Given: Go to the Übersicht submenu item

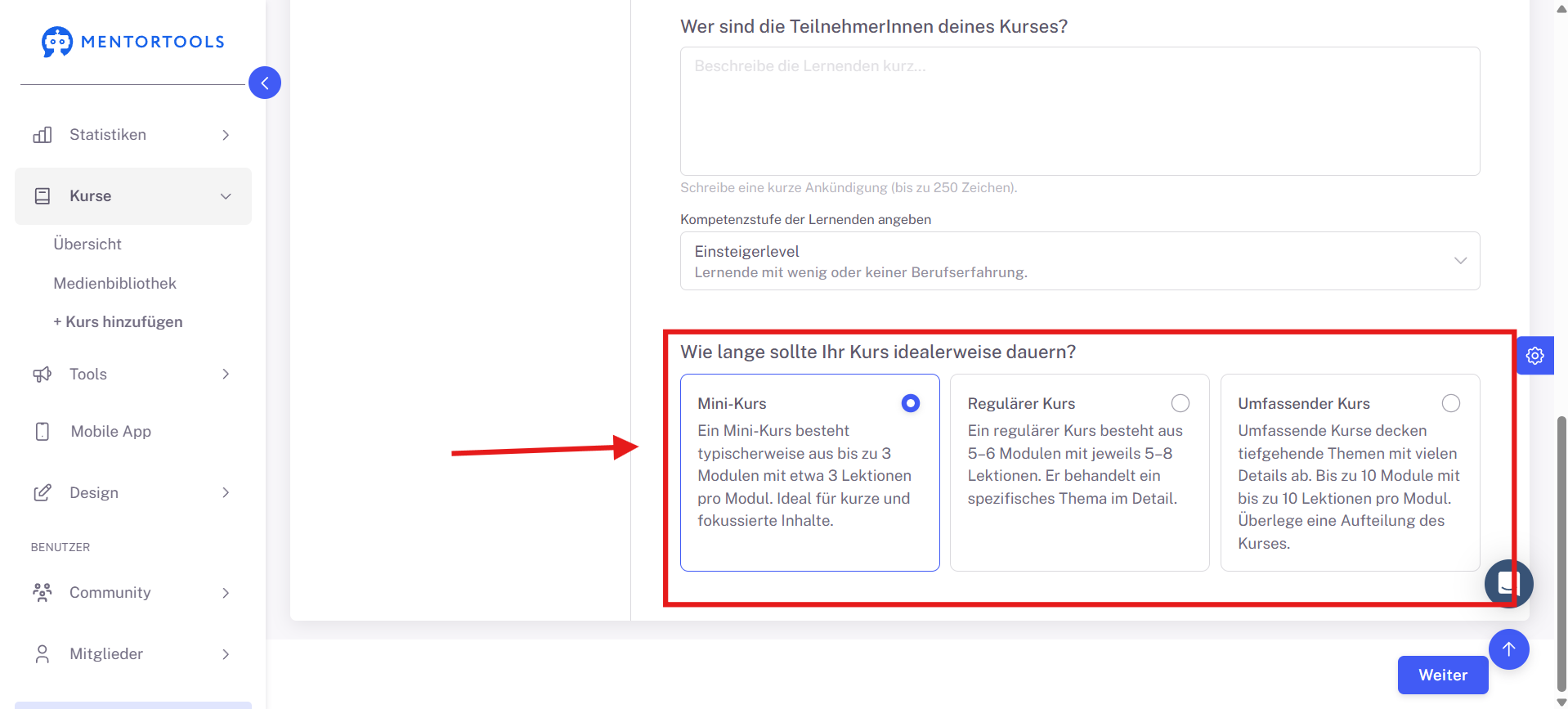Looking at the screenshot, I should [87, 245].
